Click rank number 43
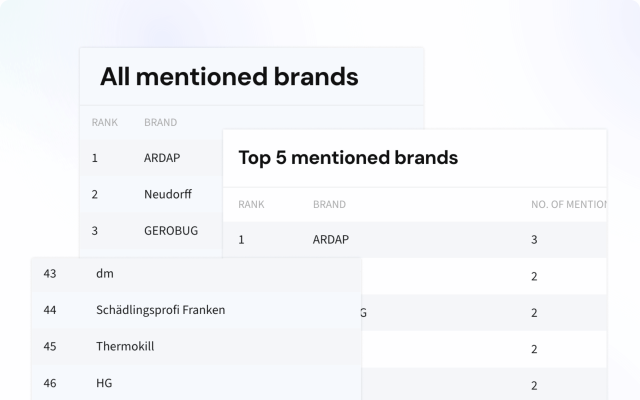This screenshot has height=400, width=640. [x=50, y=273]
